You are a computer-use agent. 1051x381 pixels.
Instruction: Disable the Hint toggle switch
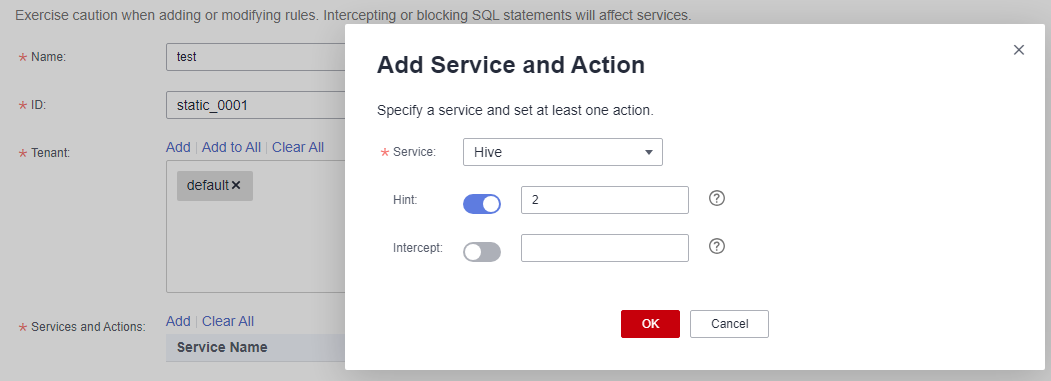(482, 204)
